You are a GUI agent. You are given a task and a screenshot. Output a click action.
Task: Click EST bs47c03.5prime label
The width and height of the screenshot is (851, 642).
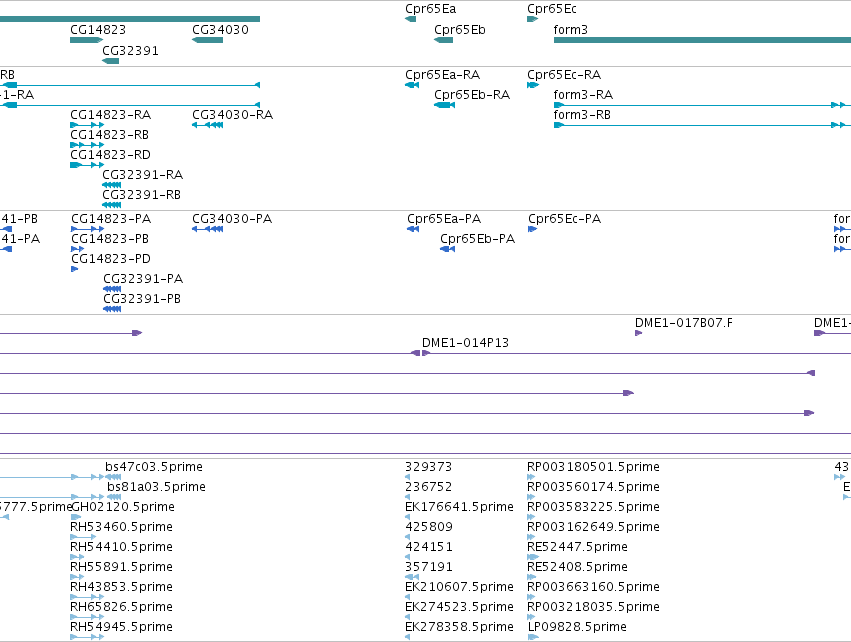[154, 467]
